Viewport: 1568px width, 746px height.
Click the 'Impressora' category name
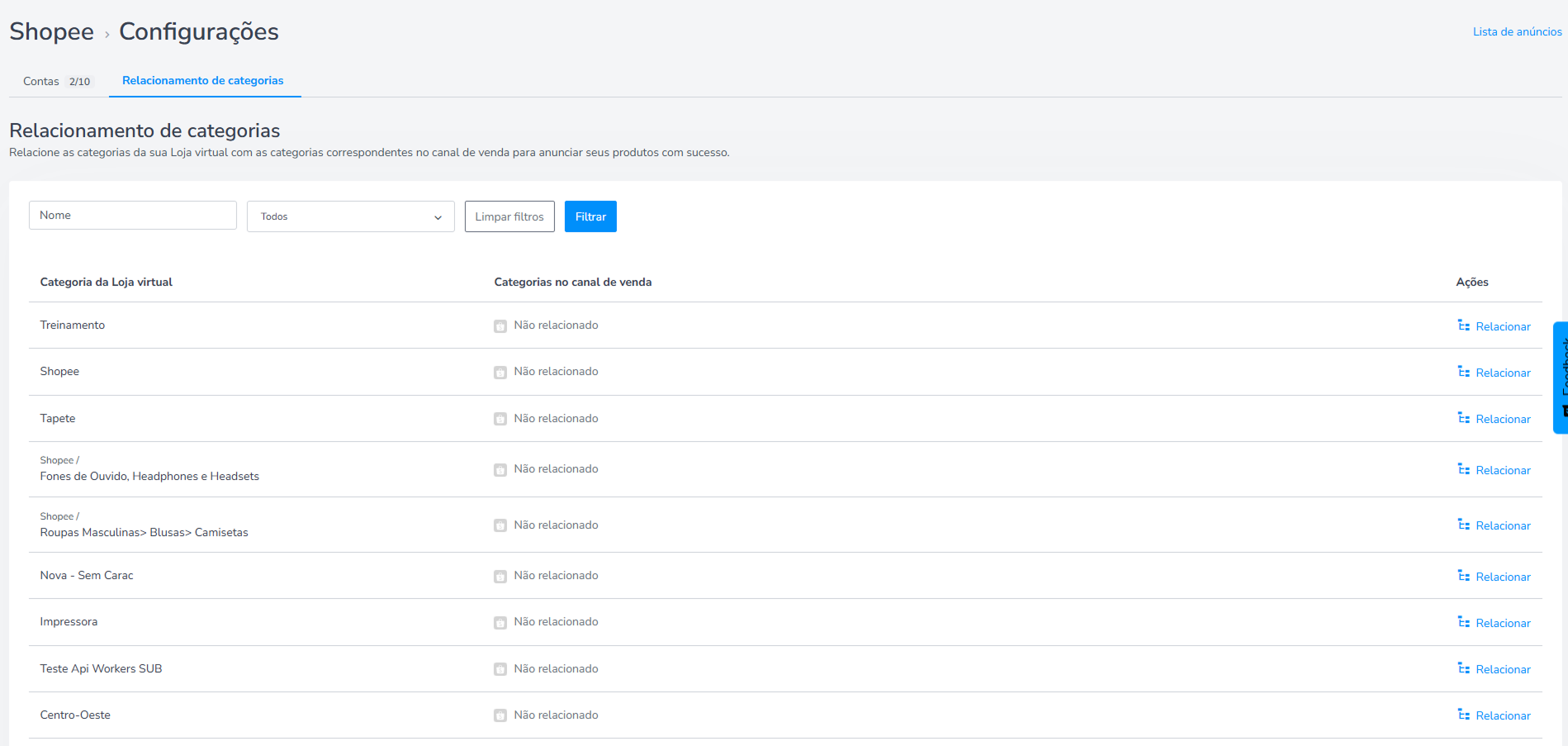click(69, 621)
